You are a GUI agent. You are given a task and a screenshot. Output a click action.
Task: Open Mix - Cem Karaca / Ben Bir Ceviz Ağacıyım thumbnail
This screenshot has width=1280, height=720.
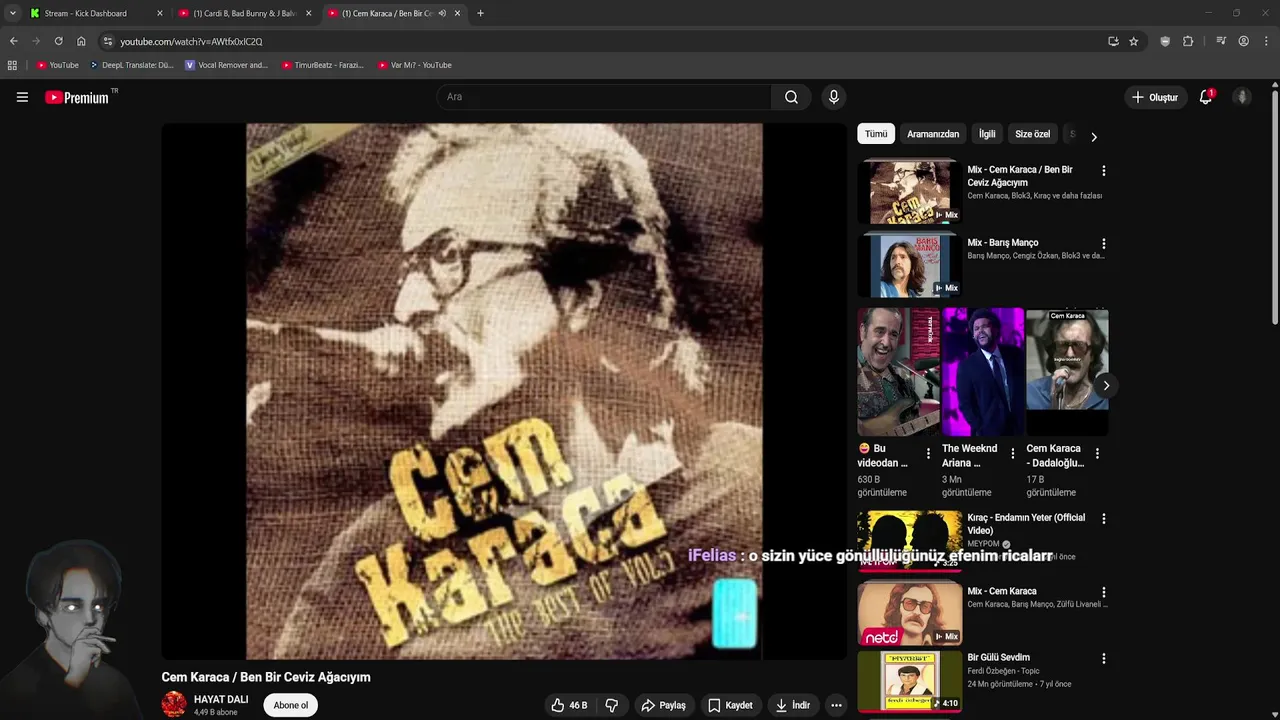[x=910, y=191]
